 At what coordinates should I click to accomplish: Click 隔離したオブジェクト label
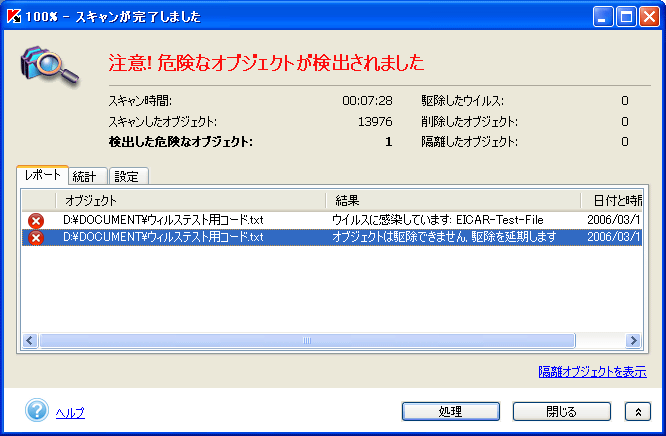pyautogui.click(x=469, y=142)
